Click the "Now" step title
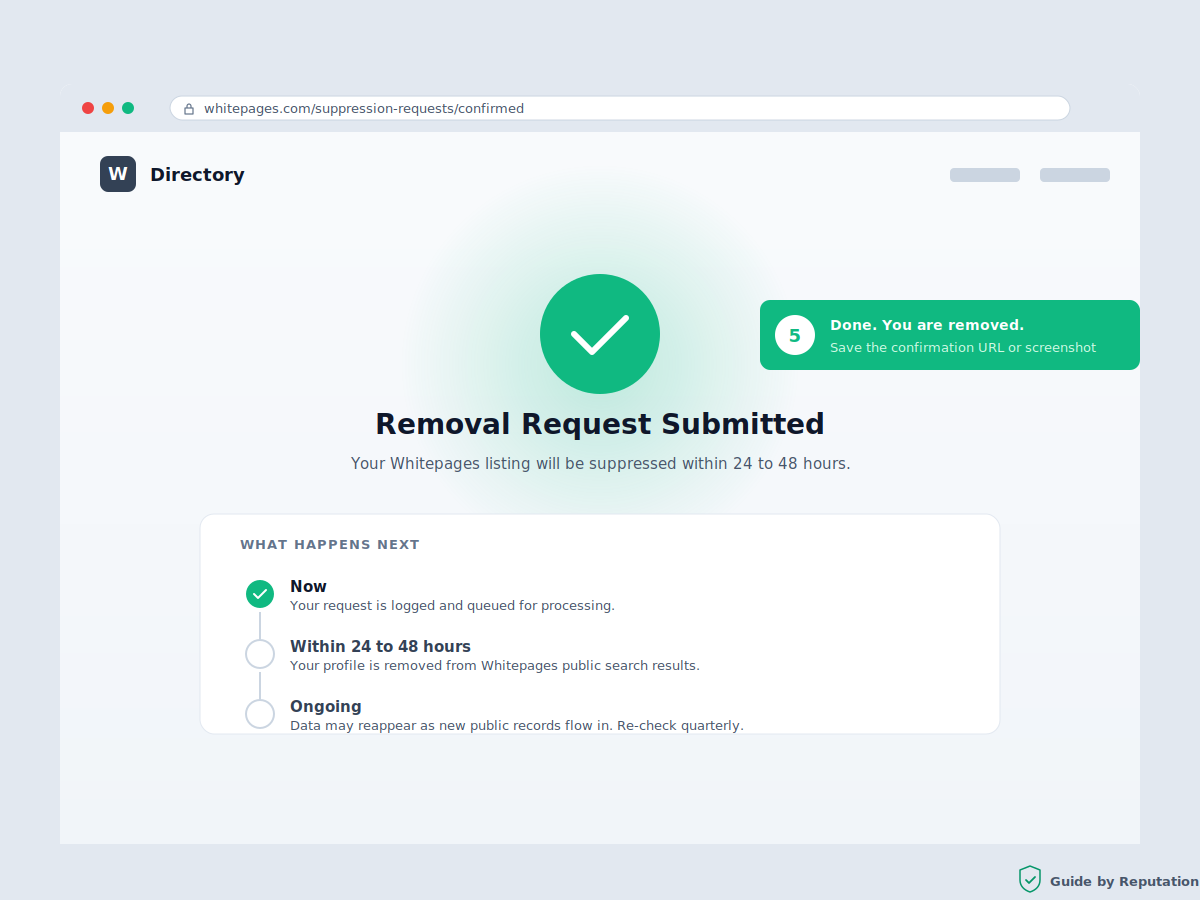Image resolution: width=1200 pixels, height=900 pixels. 308,587
